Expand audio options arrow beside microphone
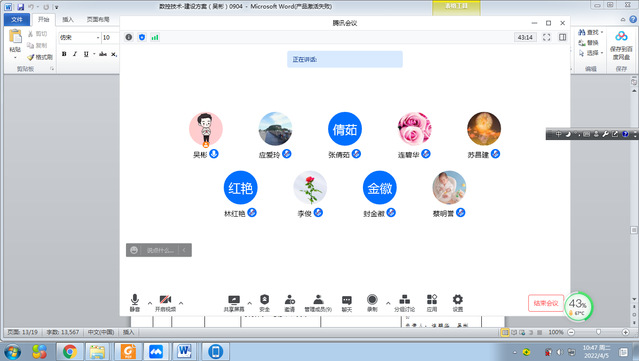 [x=150, y=303]
